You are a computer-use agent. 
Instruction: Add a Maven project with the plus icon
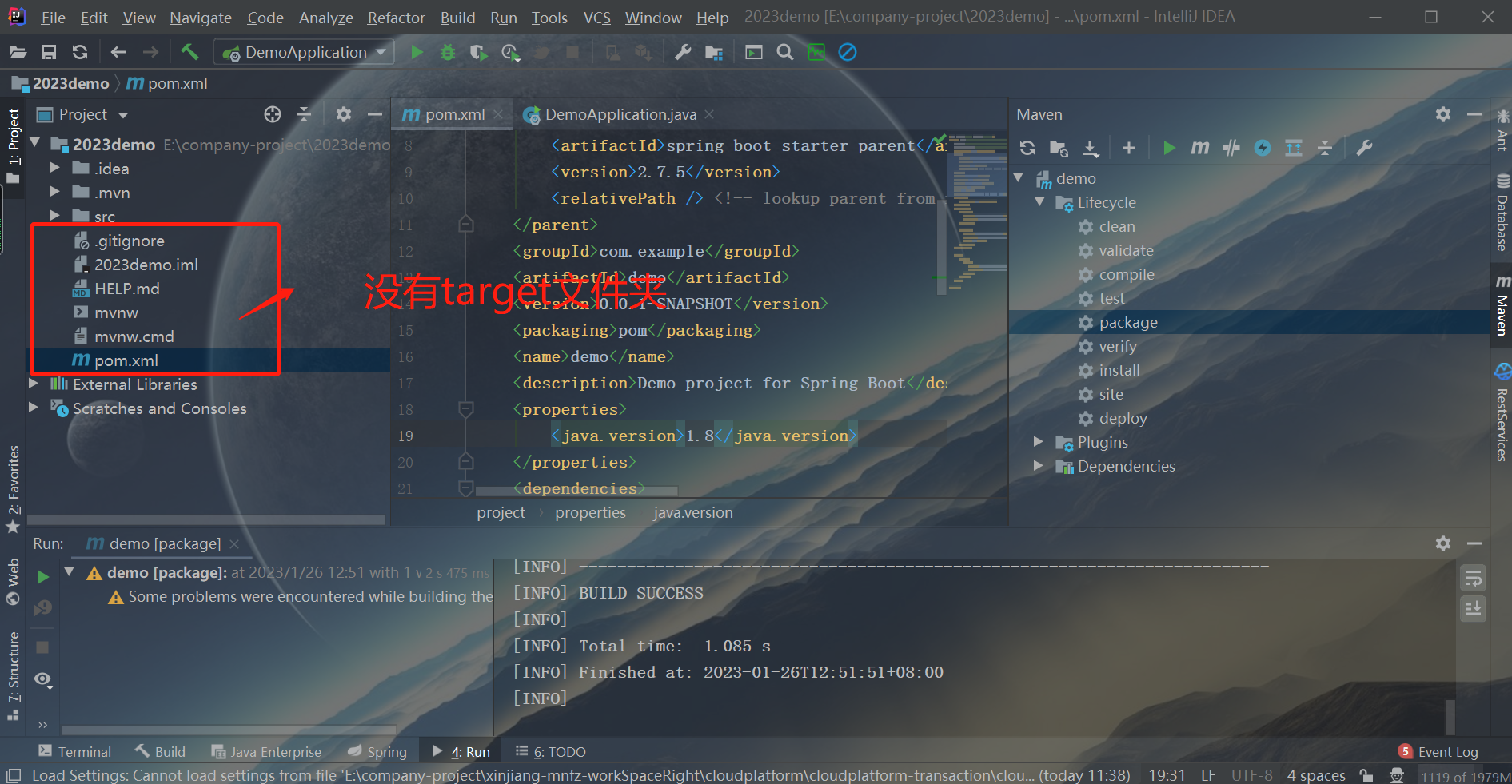[1129, 148]
